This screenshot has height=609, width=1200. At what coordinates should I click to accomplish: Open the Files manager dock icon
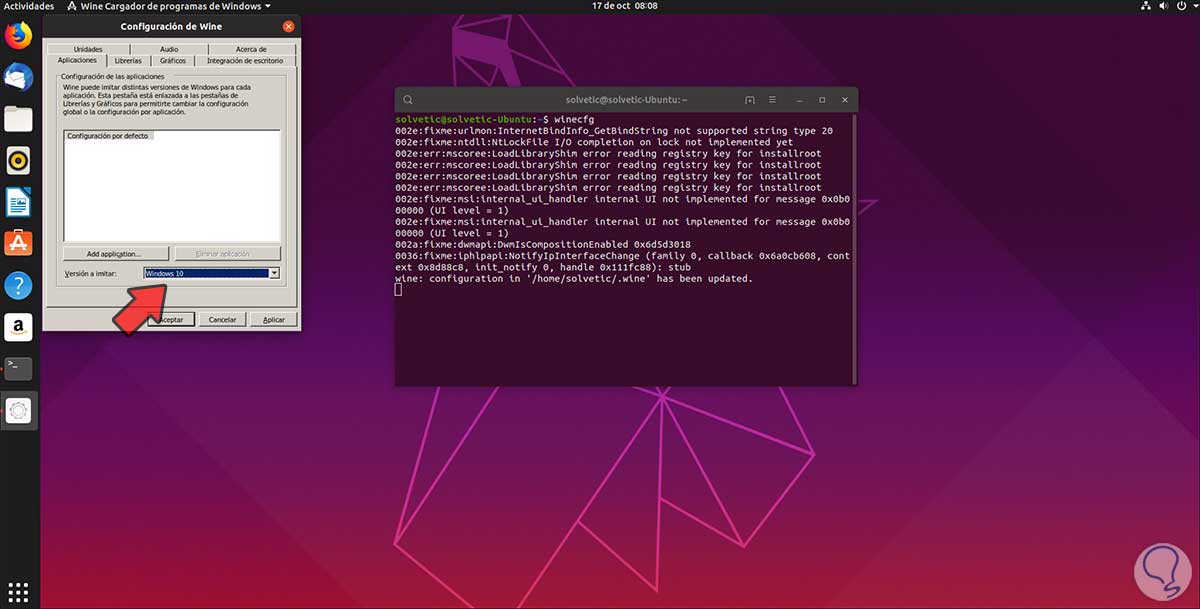[19, 119]
